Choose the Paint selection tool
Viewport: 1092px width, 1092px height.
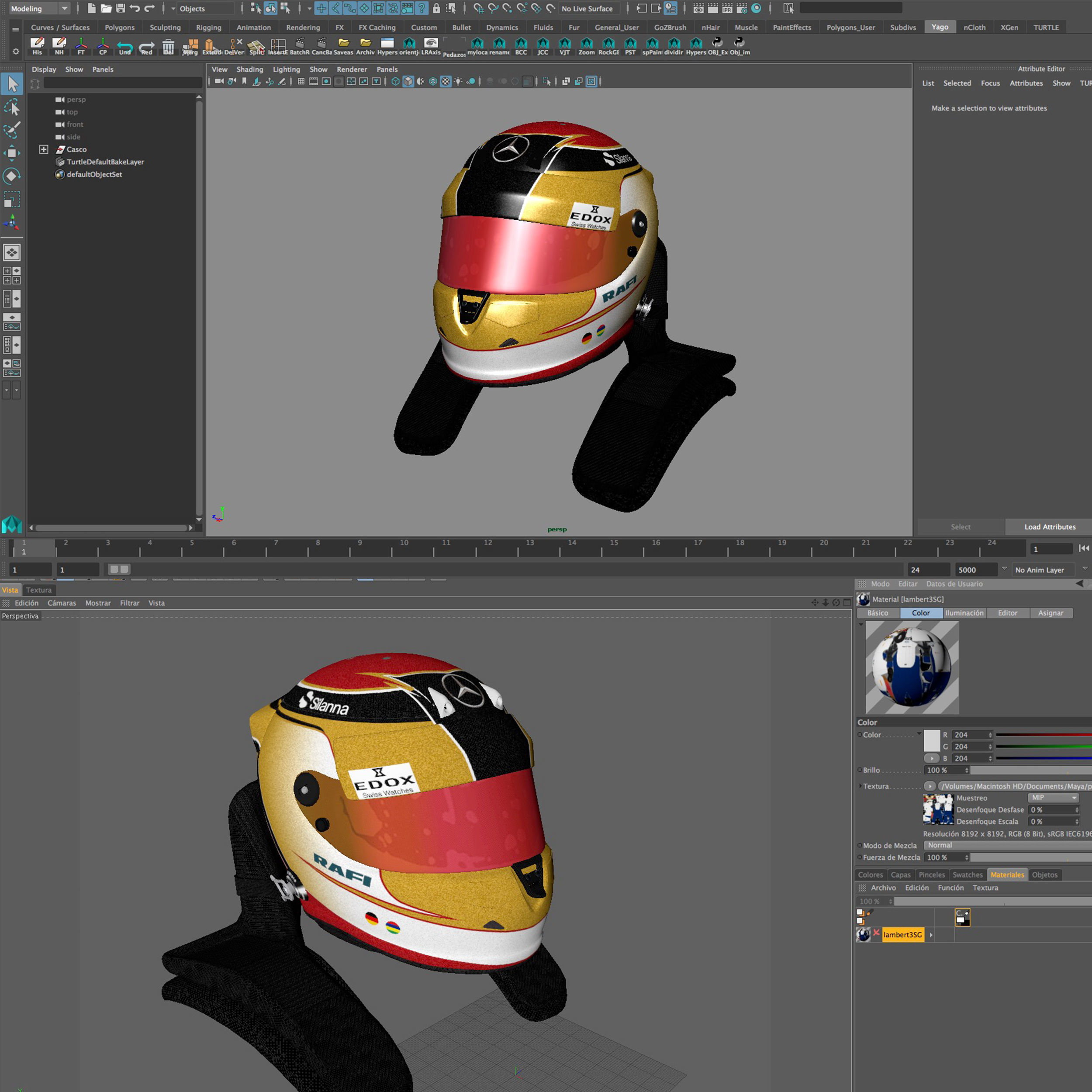[12, 130]
